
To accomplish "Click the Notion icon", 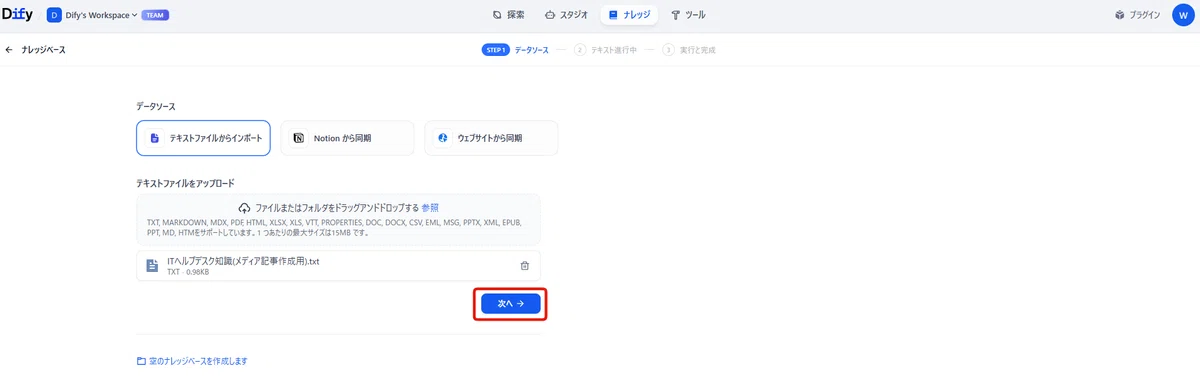I will 299,138.
